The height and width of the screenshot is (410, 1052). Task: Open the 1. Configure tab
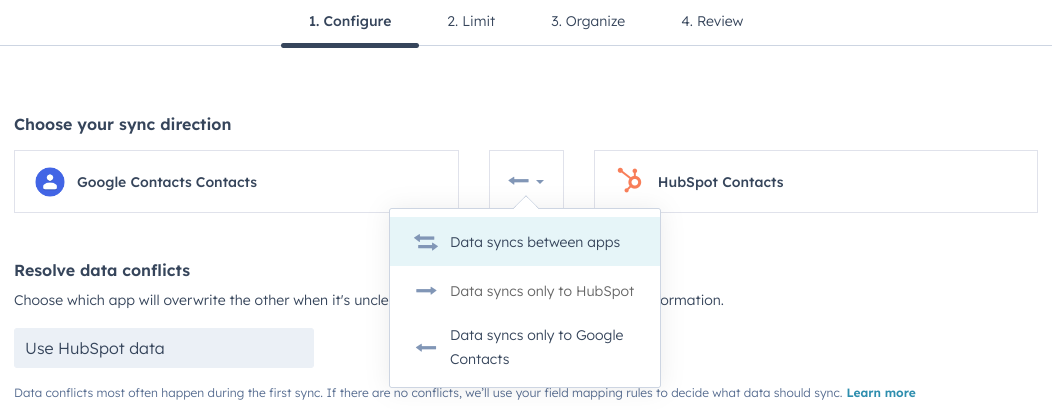click(350, 21)
